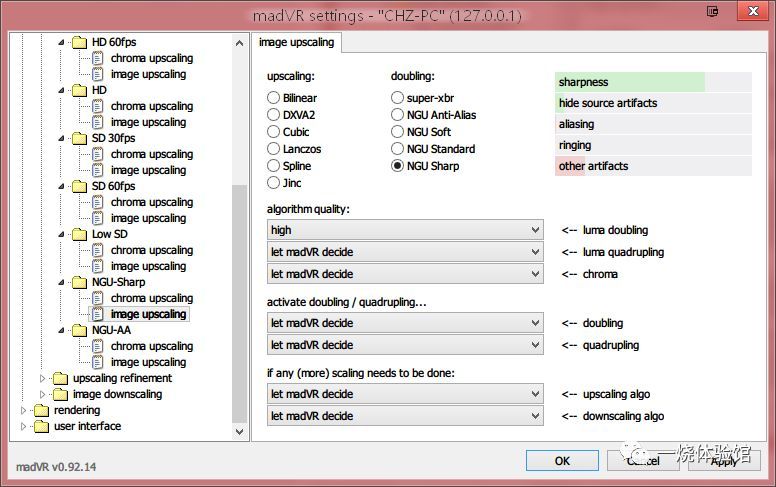Click chroma upscaling page icon under HD 60fps

coord(97,58)
